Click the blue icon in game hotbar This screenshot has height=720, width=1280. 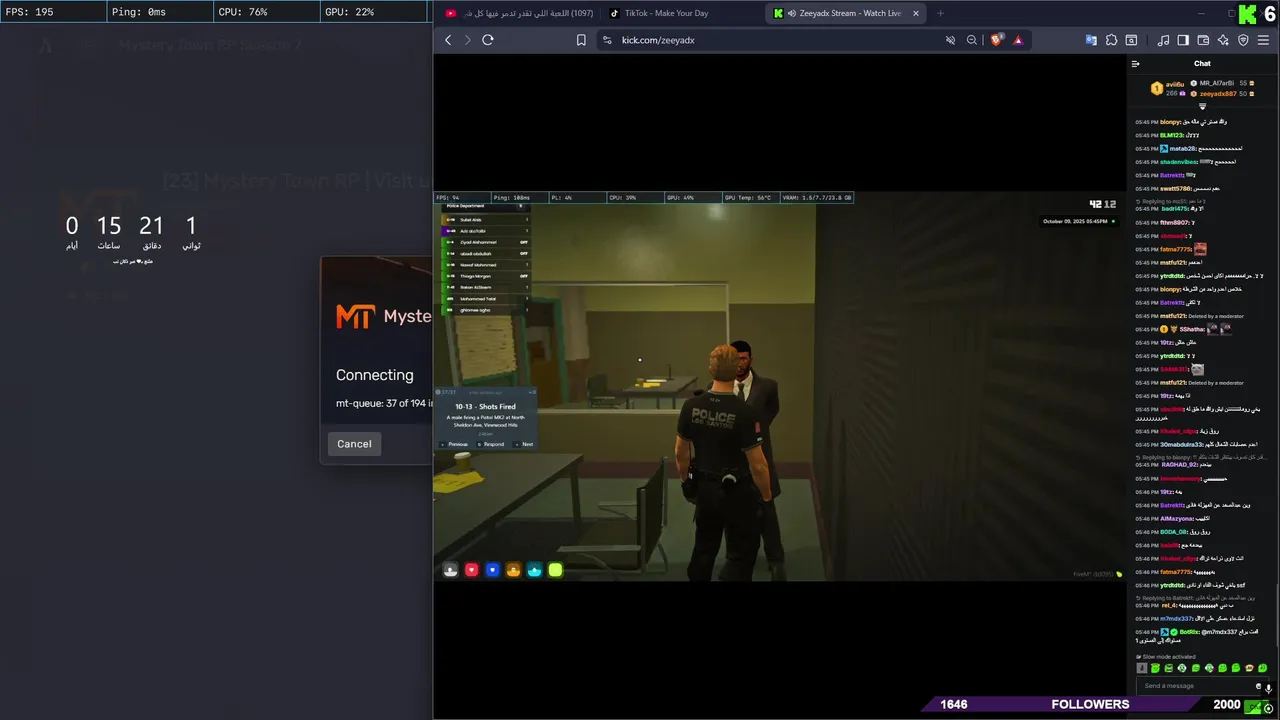point(492,570)
